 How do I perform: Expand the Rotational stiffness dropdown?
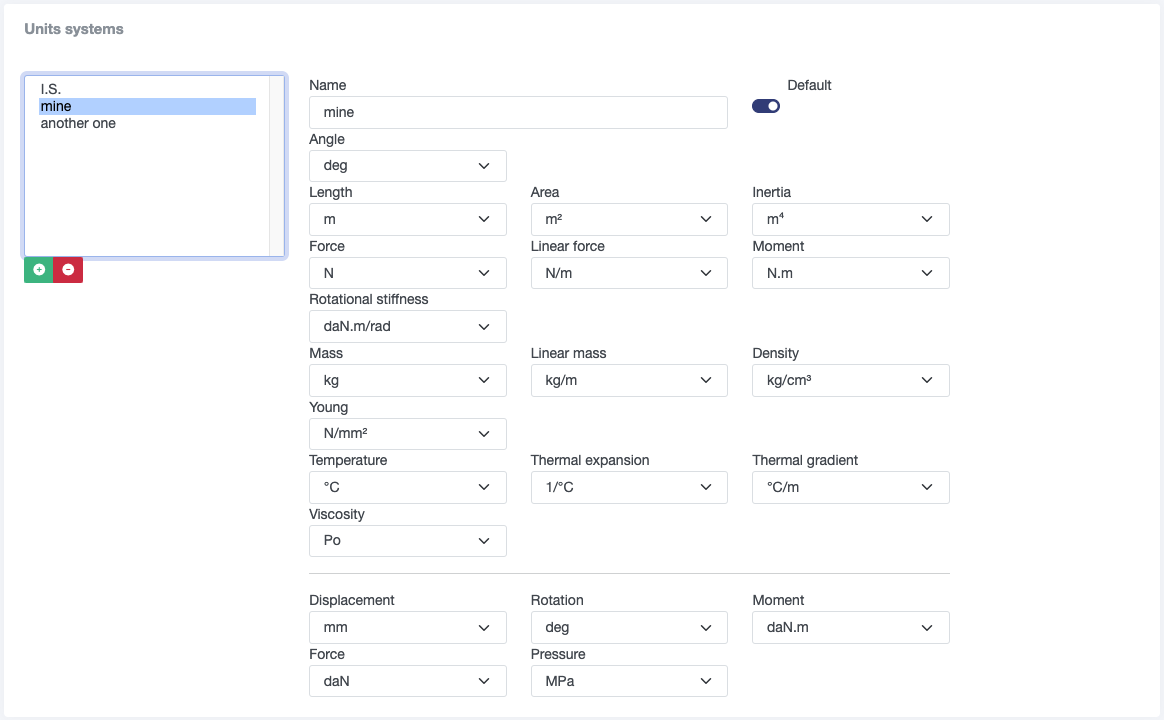click(x=407, y=327)
